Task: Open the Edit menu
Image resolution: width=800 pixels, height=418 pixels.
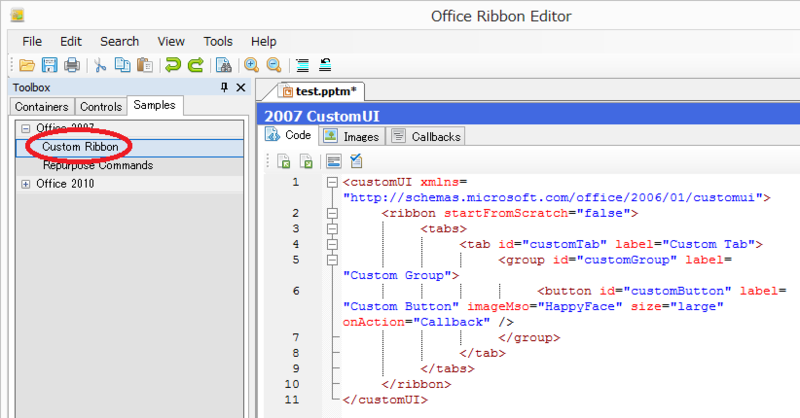Action: (x=71, y=41)
